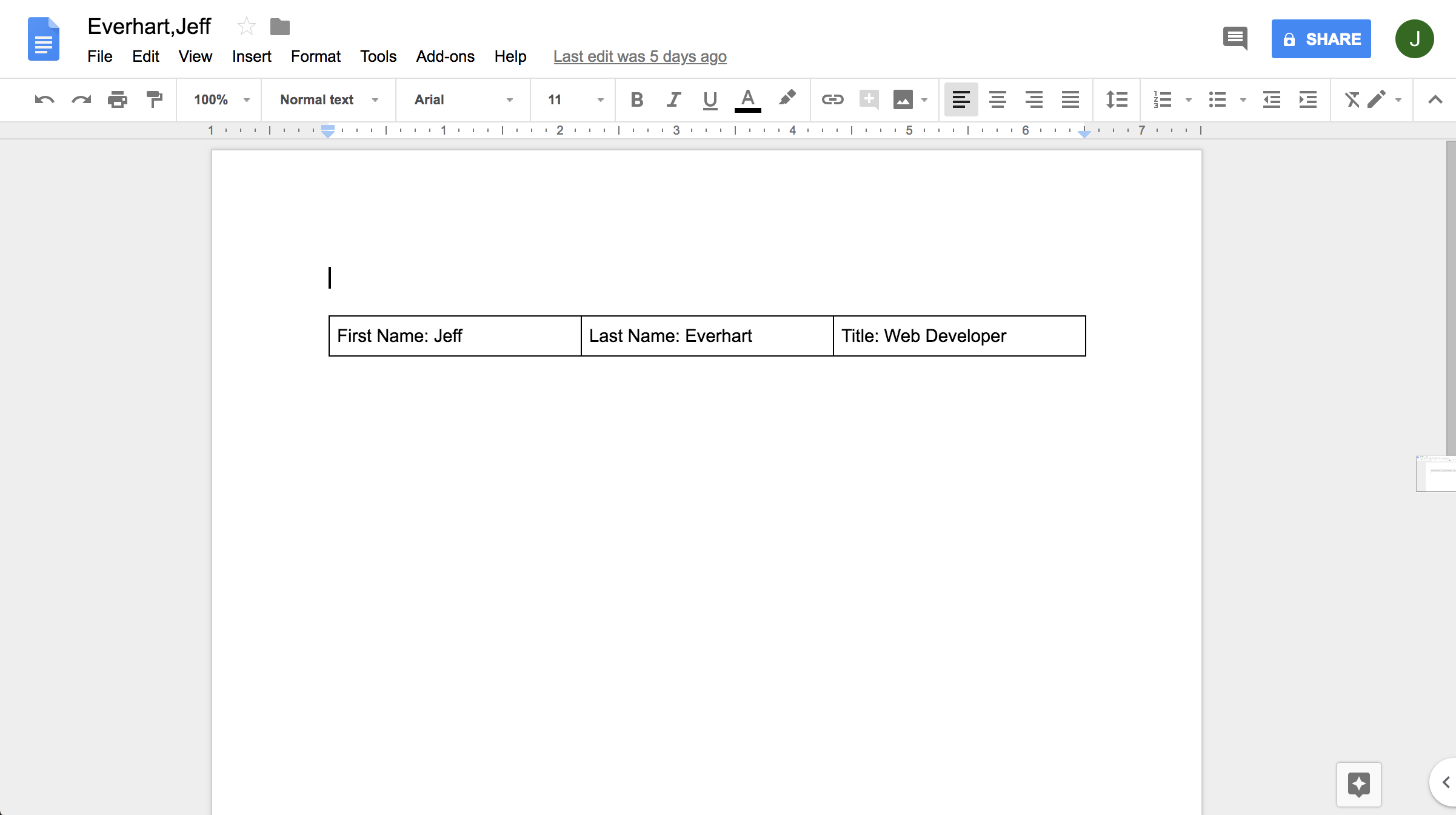This screenshot has height=815, width=1456.
Task: Click the insert link icon
Action: [x=831, y=99]
